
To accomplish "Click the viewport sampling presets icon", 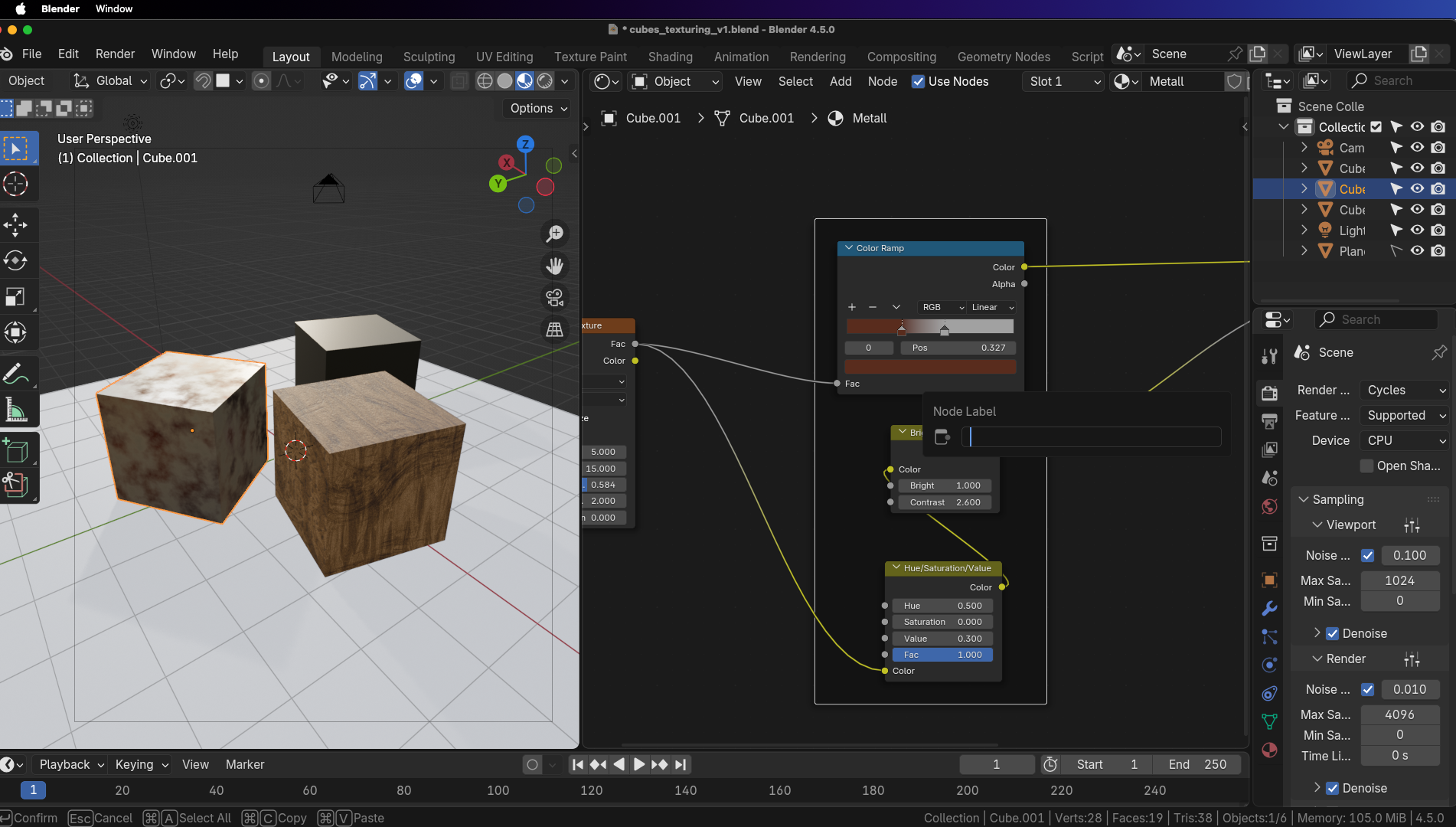I will point(1412,525).
